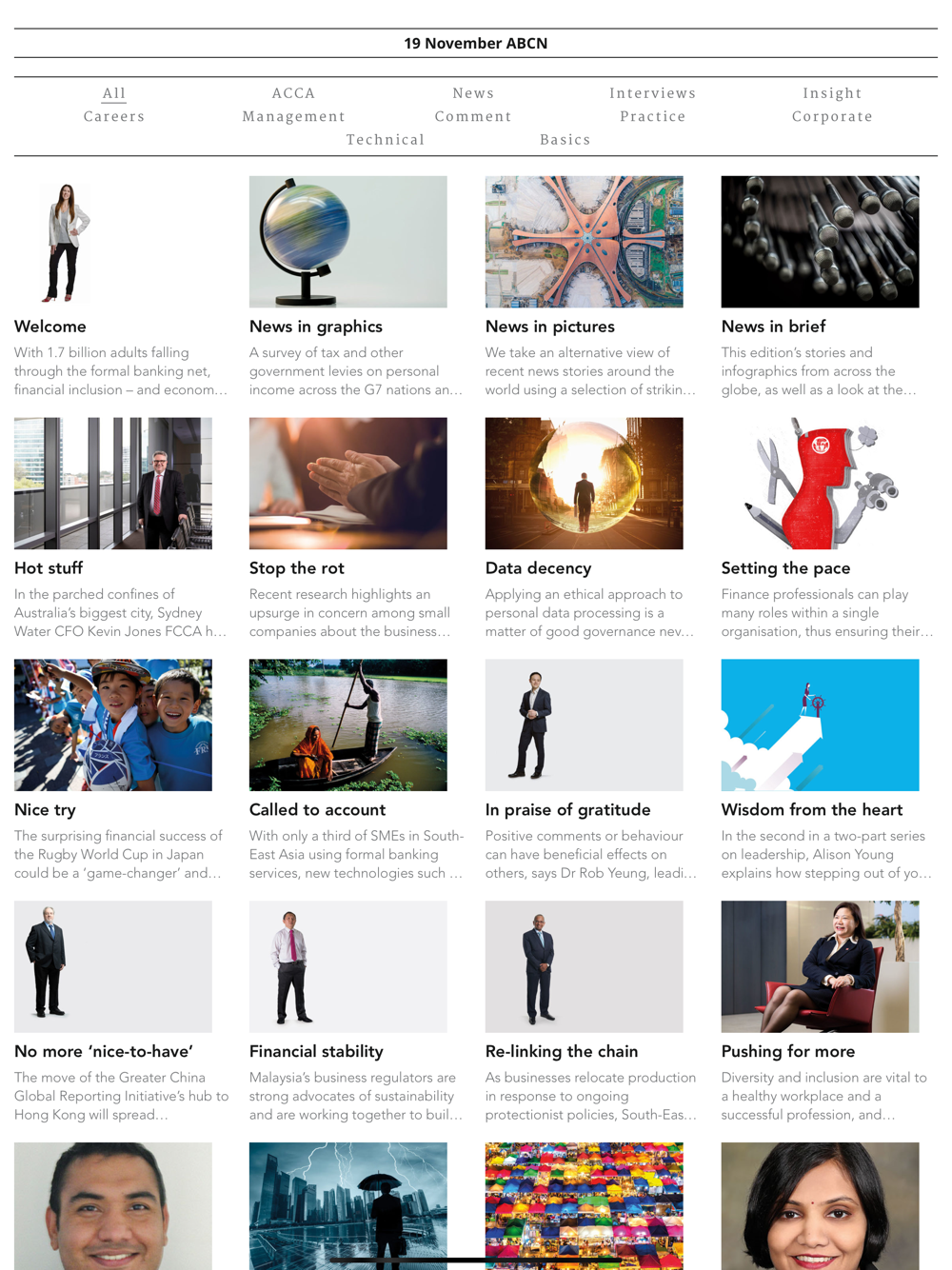Show the Basics category
952x1270 pixels.
[565, 139]
